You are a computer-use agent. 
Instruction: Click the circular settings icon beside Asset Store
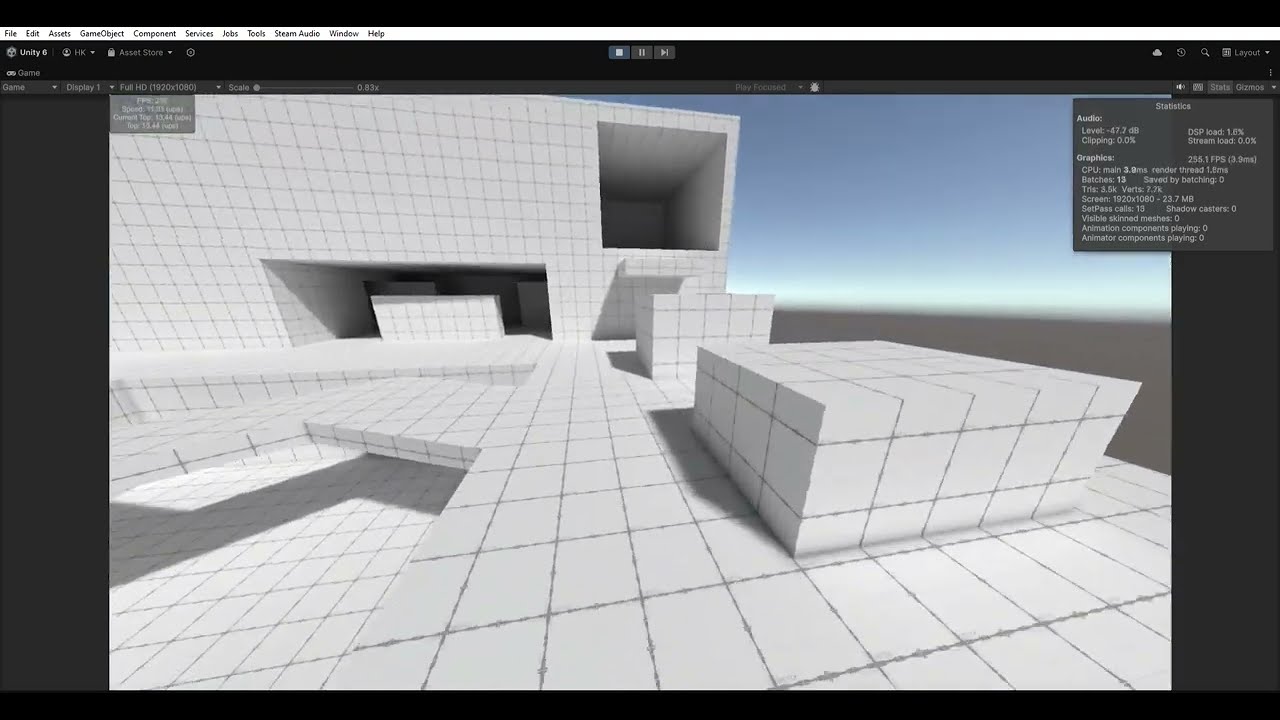(191, 52)
